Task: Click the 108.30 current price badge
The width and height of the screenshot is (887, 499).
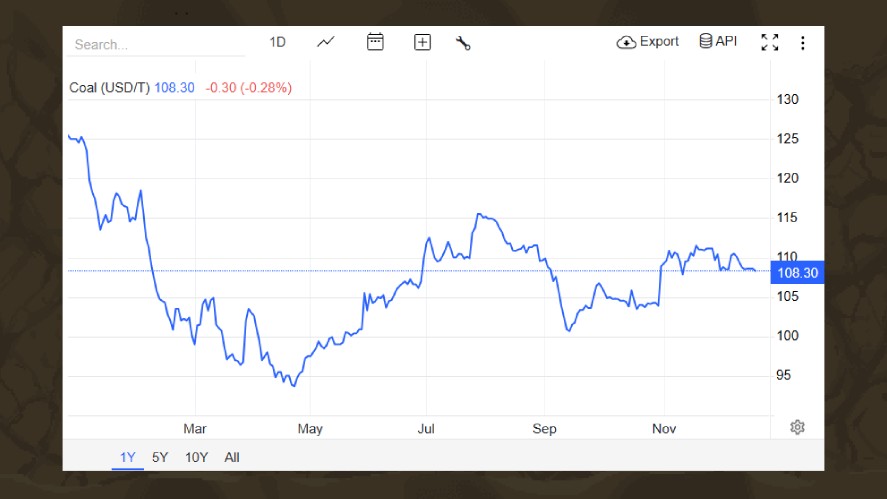Action: (x=797, y=273)
